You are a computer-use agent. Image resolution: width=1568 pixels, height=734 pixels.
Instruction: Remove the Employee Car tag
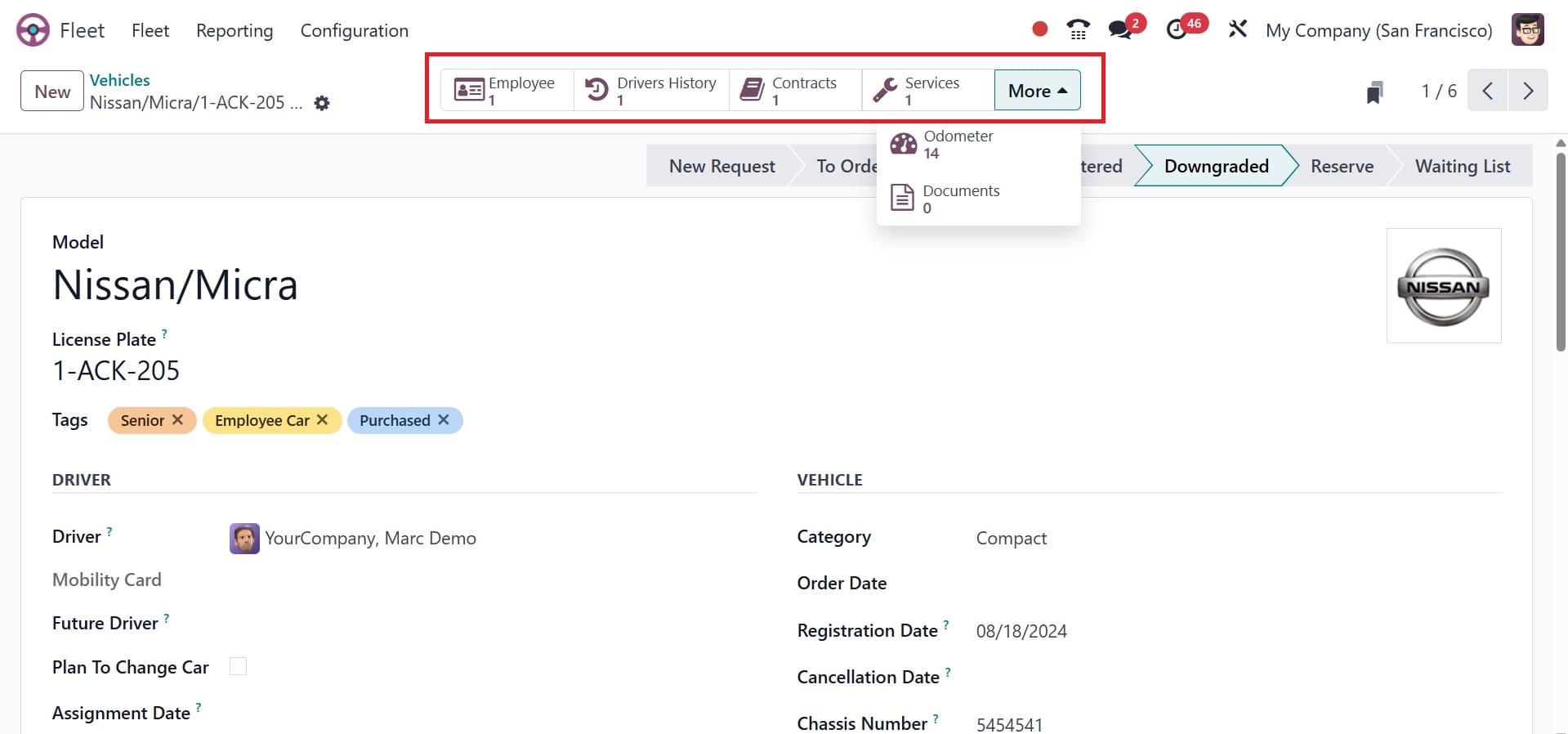pos(322,419)
